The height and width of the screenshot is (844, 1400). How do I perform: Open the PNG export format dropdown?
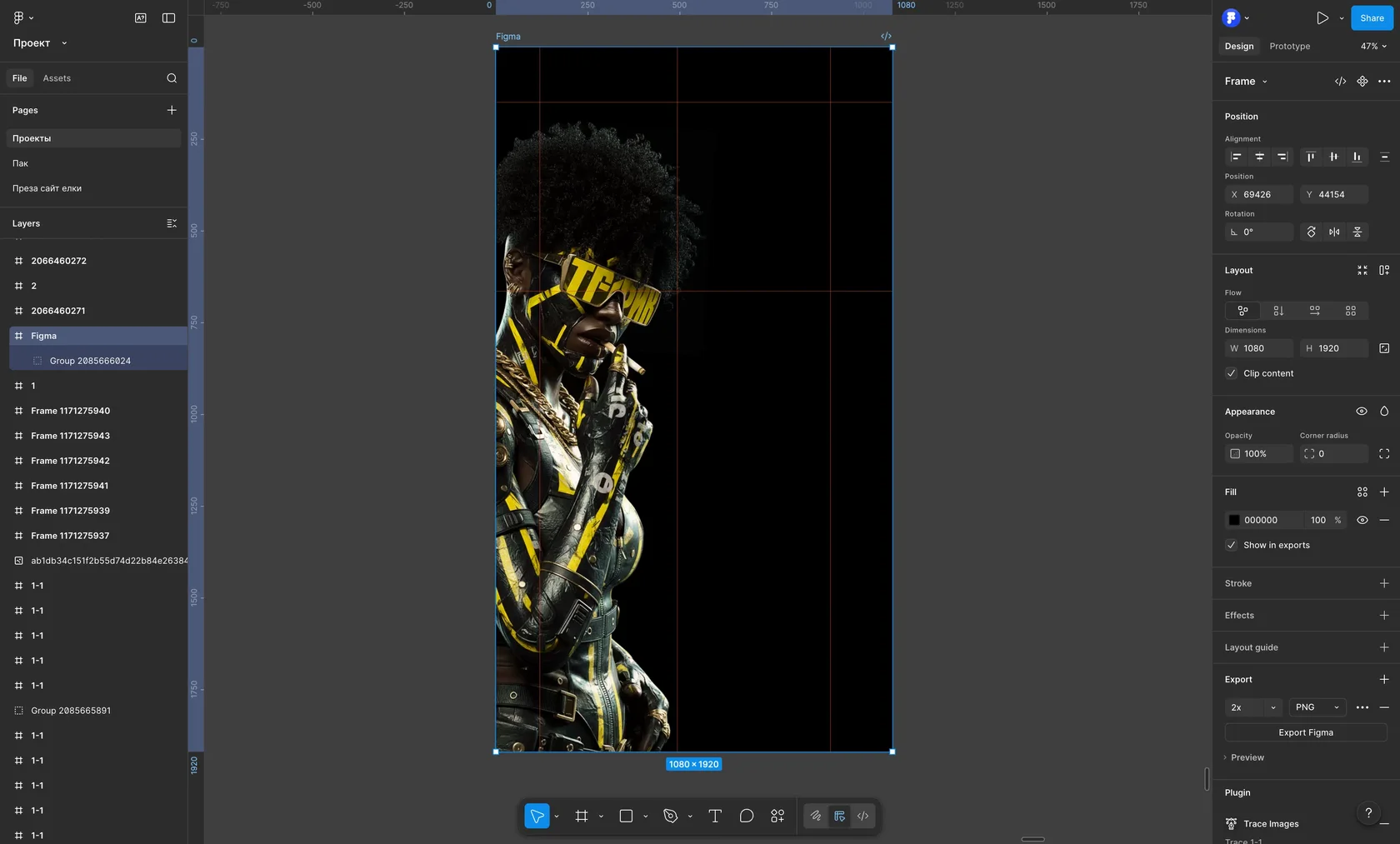click(1317, 707)
